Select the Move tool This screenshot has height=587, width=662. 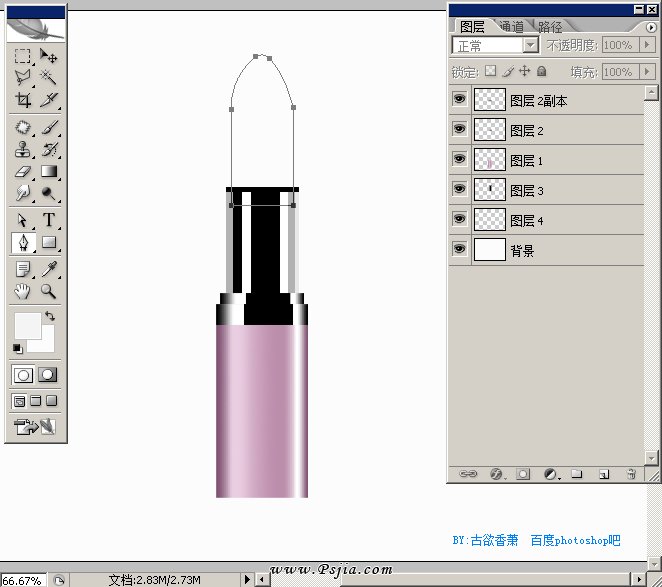click(49, 56)
